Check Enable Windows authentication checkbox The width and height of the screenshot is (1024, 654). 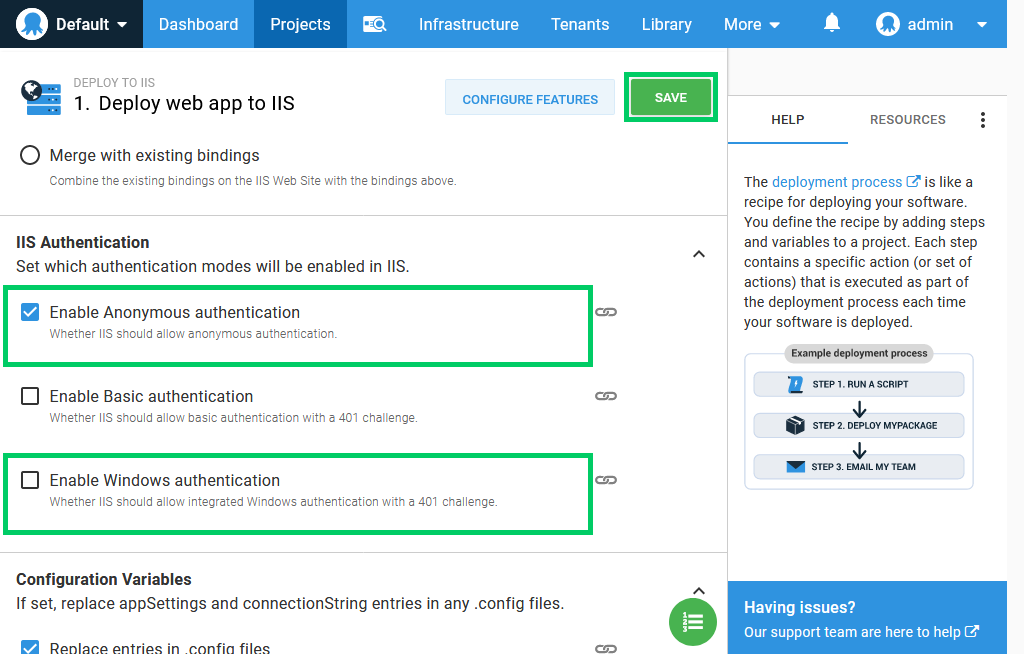coord(30,480)
